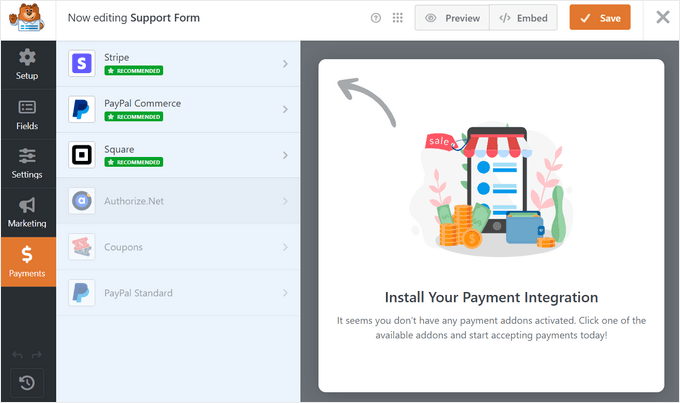Expand the Stripe row chevron
The image size is (680, 403).
click(x=285, y=64)
